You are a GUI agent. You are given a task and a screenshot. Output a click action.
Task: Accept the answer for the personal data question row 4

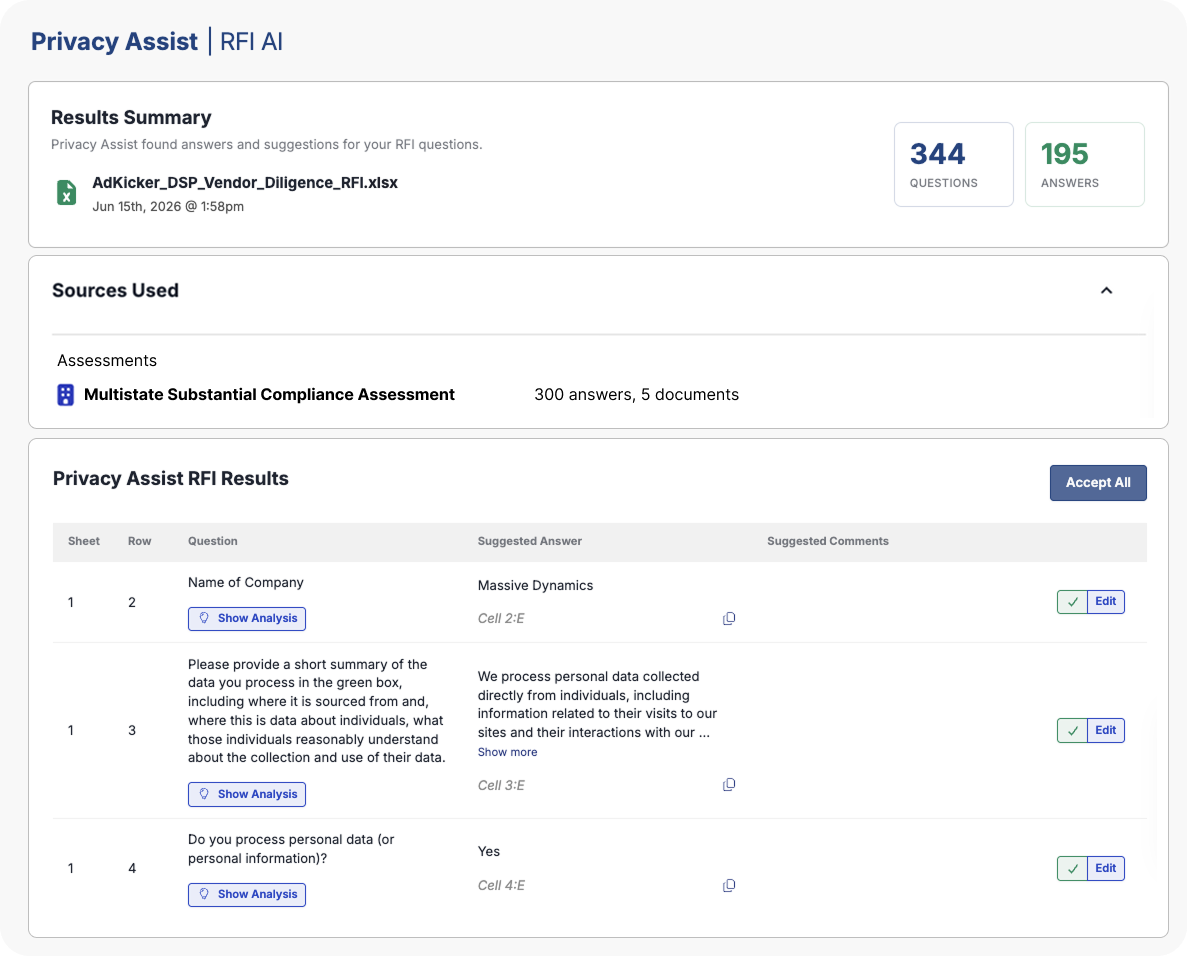[1072, 868]
